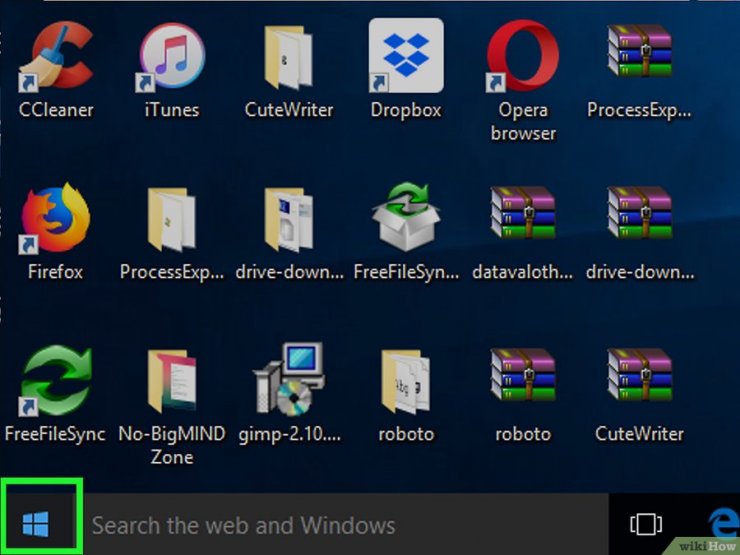
Task: Select the datavaloth... WinRAR archive
Action: click(522, 213)
